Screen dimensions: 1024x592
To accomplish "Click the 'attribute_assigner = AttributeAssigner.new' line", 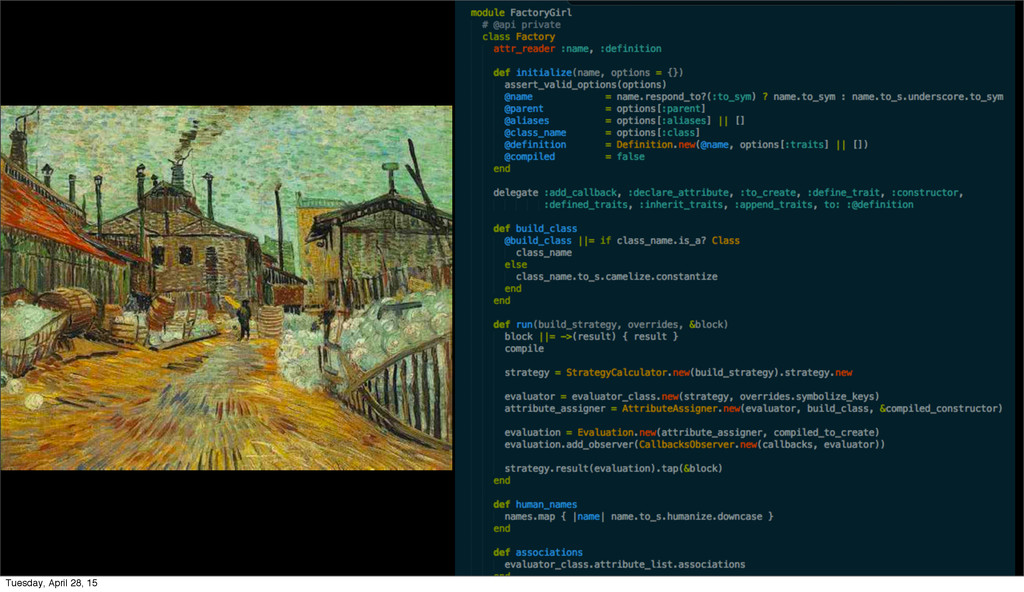I will click(x=753, y=408).
